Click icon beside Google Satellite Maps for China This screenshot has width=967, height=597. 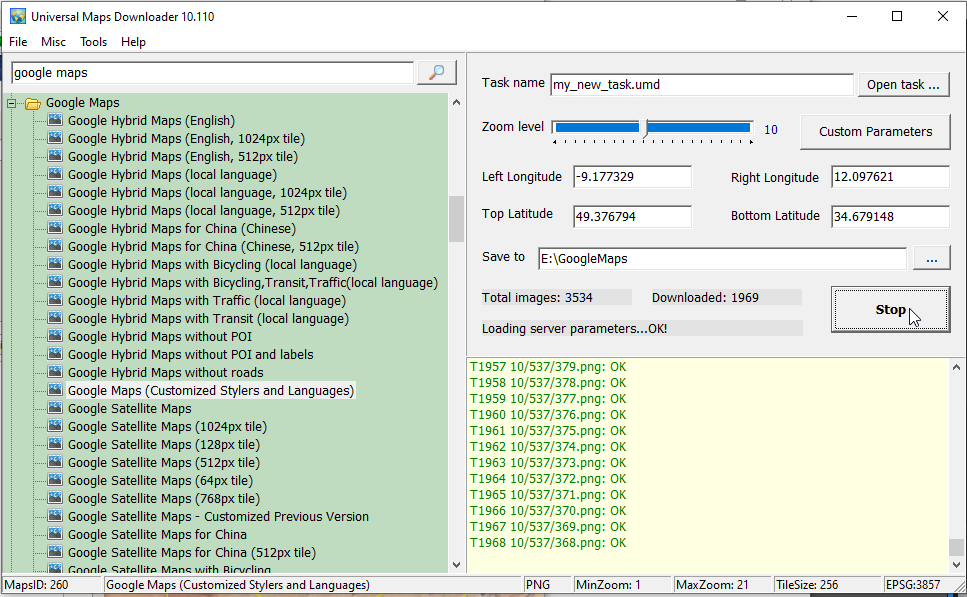(55, 534)
